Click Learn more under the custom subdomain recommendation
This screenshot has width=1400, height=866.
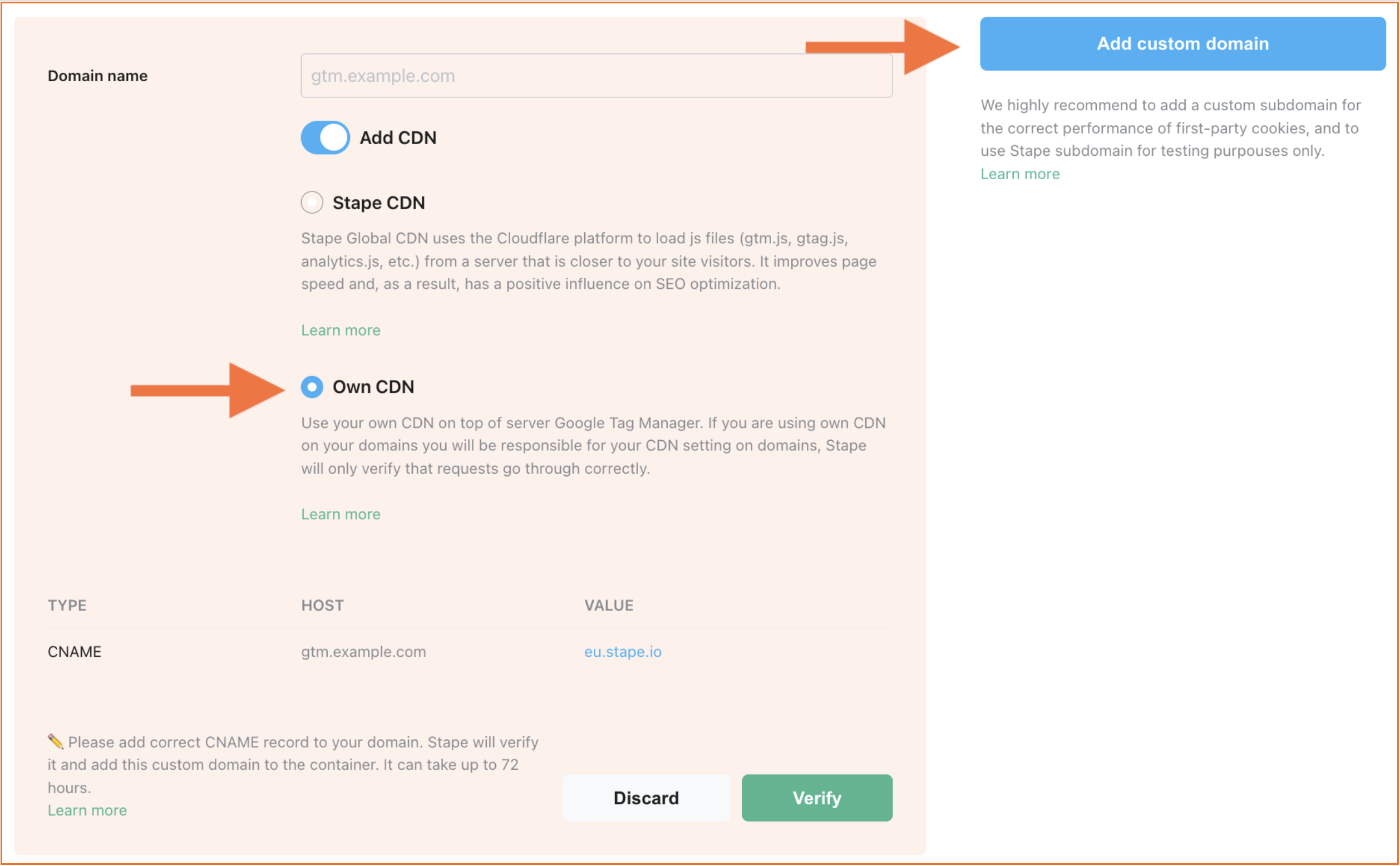pos(1020,174)
